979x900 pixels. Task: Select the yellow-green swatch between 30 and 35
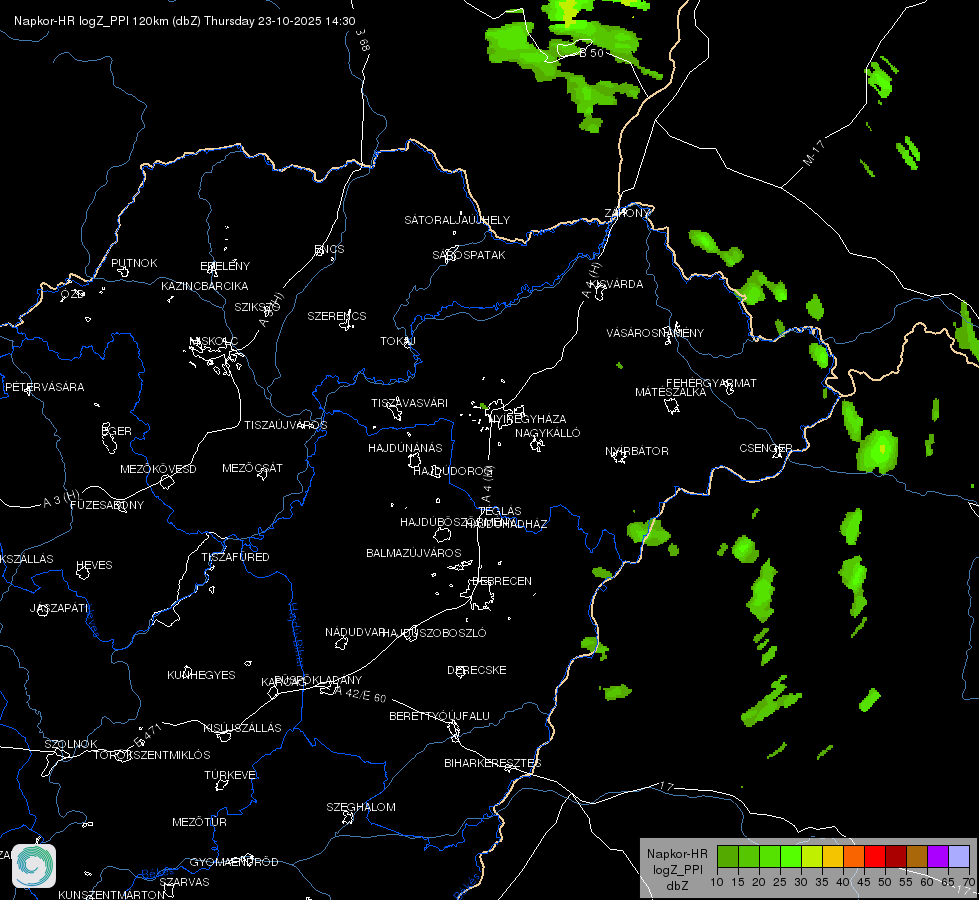point(812,856)
